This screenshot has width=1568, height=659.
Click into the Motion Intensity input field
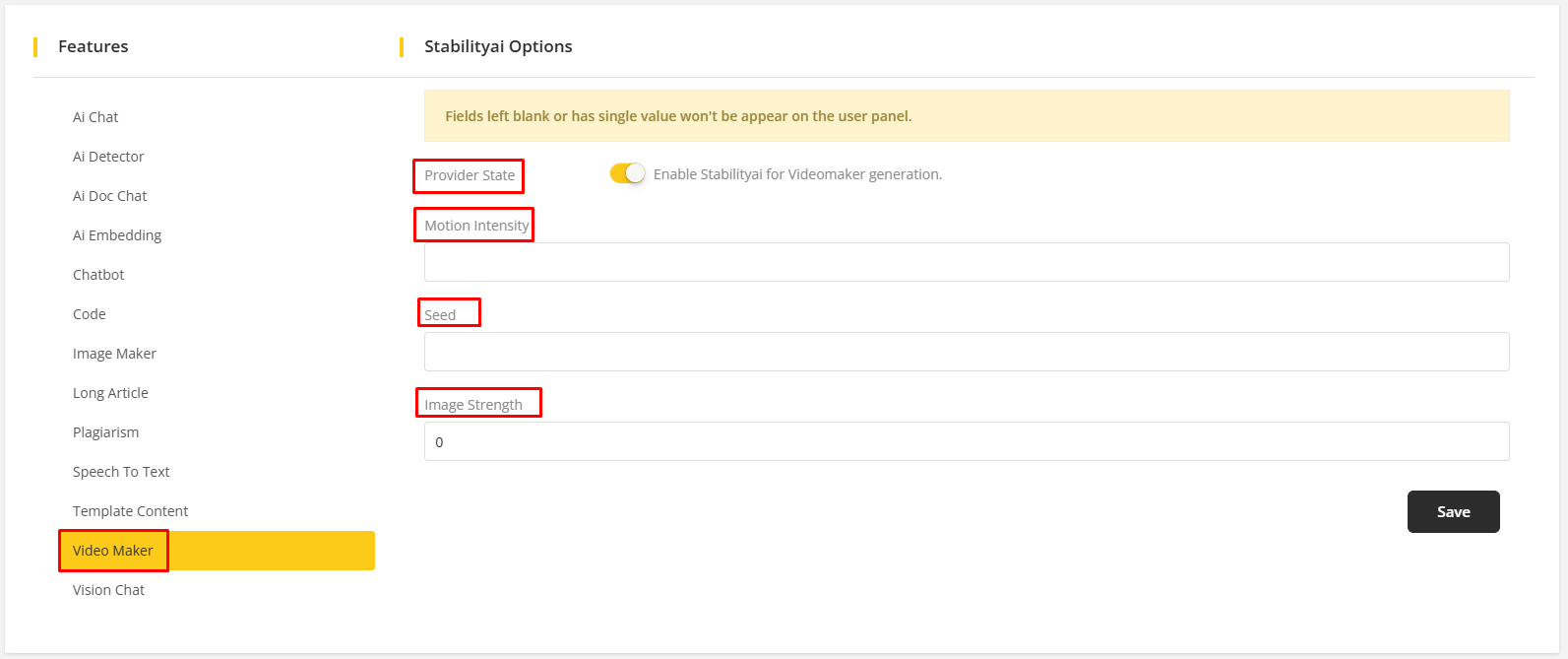pos(966,262)
